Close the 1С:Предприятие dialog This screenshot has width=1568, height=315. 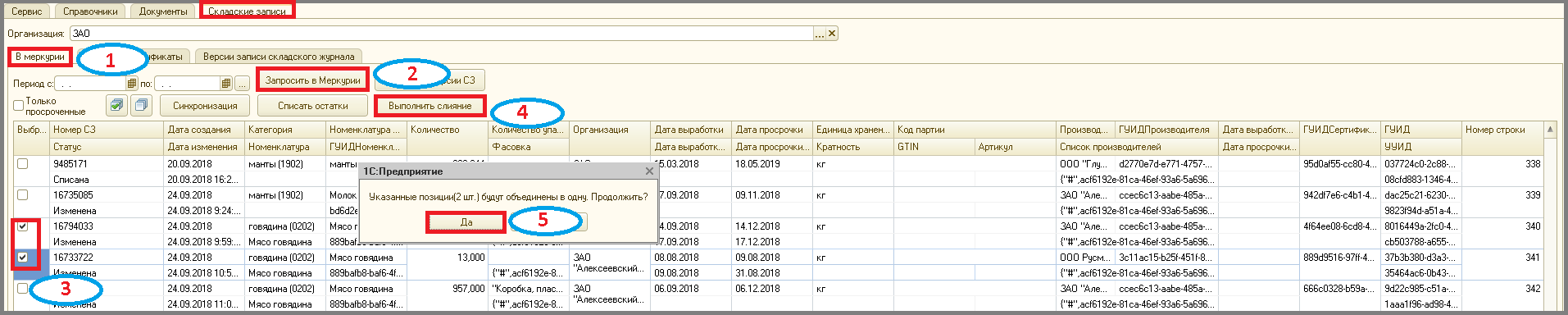pos(649,171)
